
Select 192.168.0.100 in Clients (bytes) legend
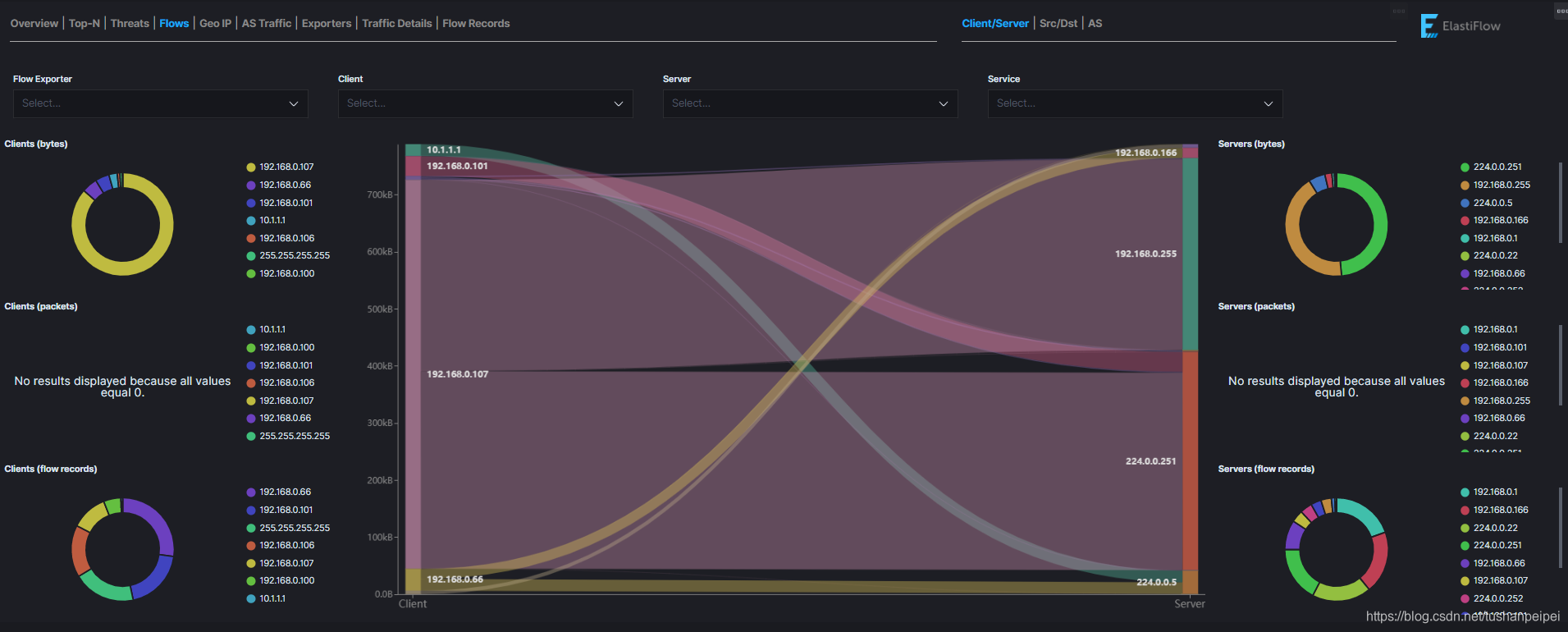[x=281, y=274]
